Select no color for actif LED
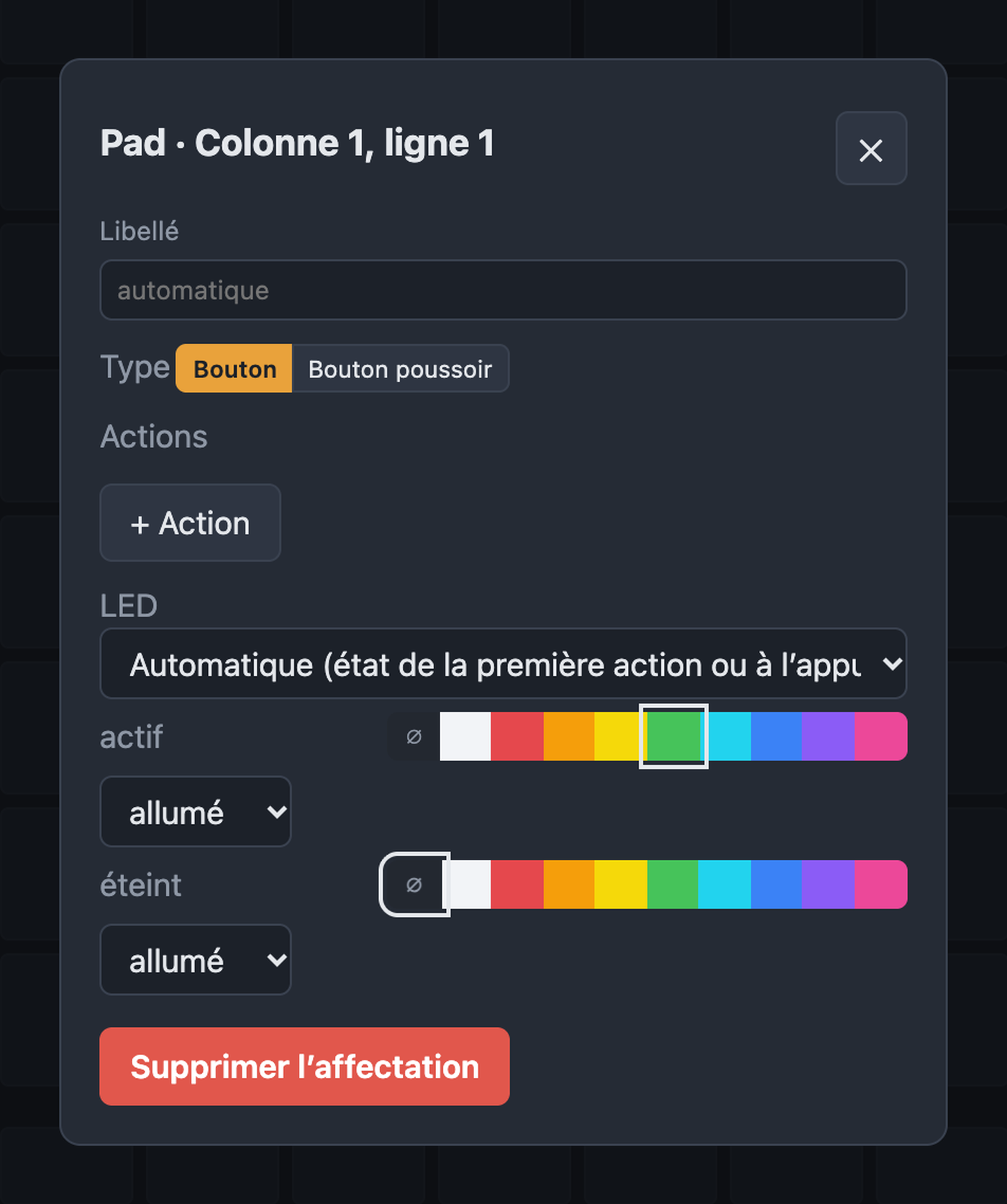 point(414,736)
